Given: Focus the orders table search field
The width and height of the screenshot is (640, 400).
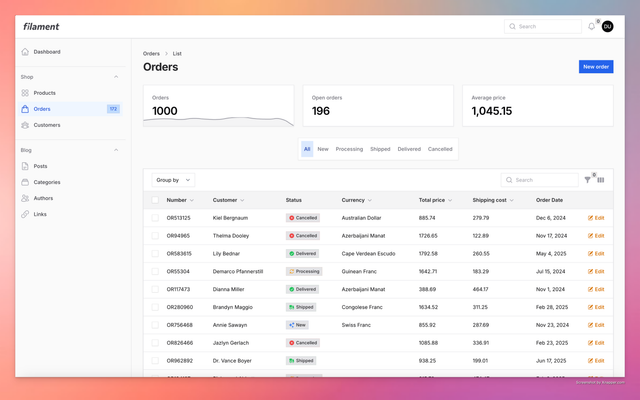Looking at the screenshot, I should point(540,180).
